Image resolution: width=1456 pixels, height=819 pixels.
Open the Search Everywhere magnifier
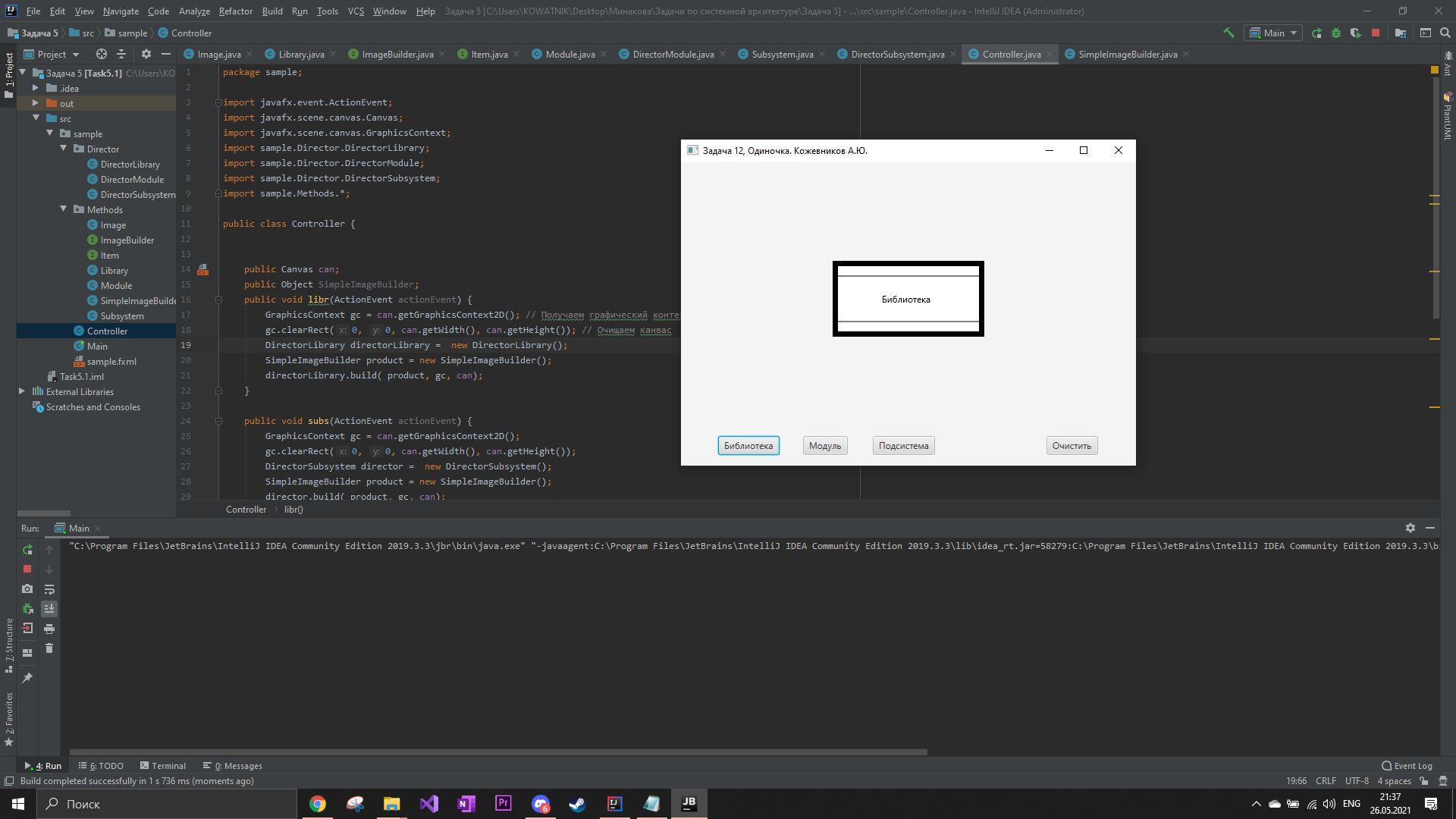(x=1445, y=33)
